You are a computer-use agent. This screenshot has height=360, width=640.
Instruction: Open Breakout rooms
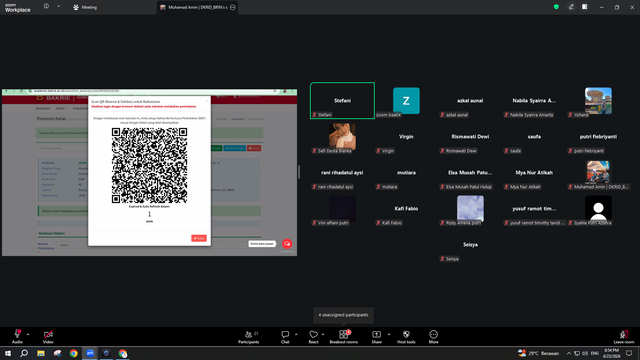click(344, 337)
